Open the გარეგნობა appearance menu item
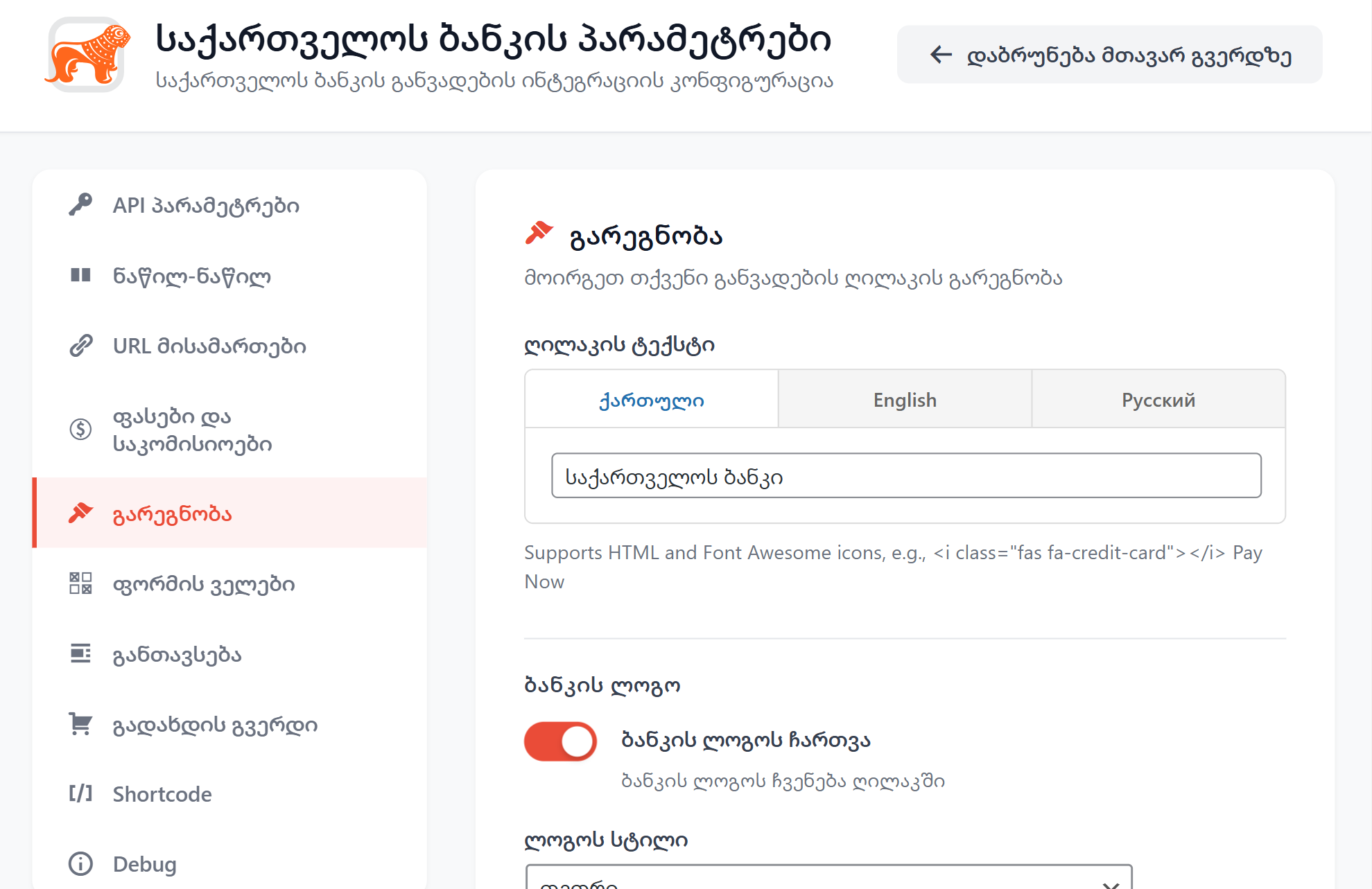The width and height of the screenshot is (1372, 889). point(172,514)
